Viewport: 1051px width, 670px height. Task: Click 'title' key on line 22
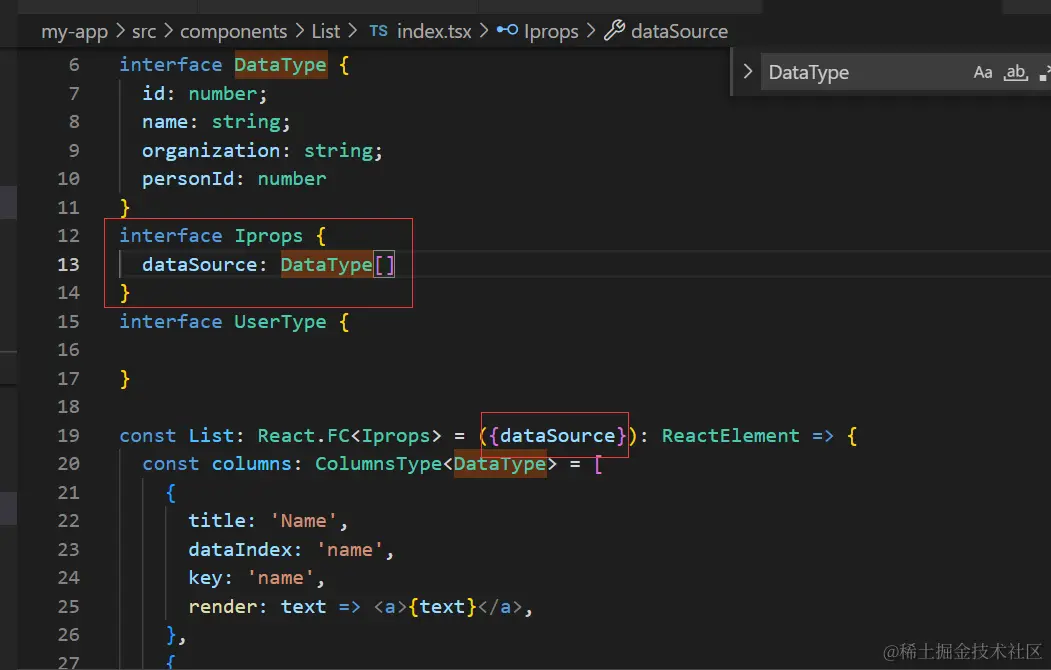pyautogui.click(x=217, y=521)
